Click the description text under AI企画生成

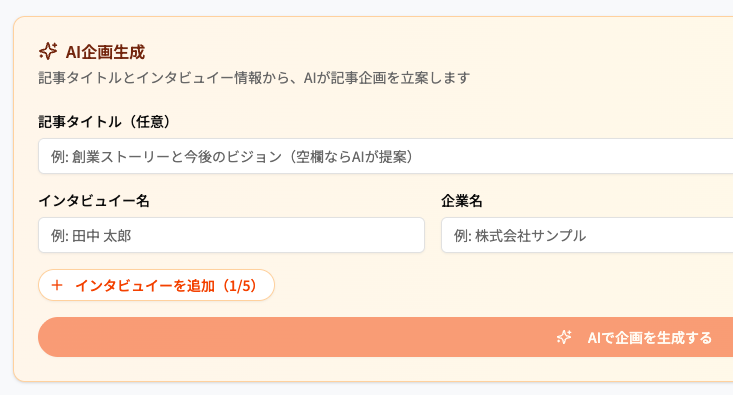(254, 78)
